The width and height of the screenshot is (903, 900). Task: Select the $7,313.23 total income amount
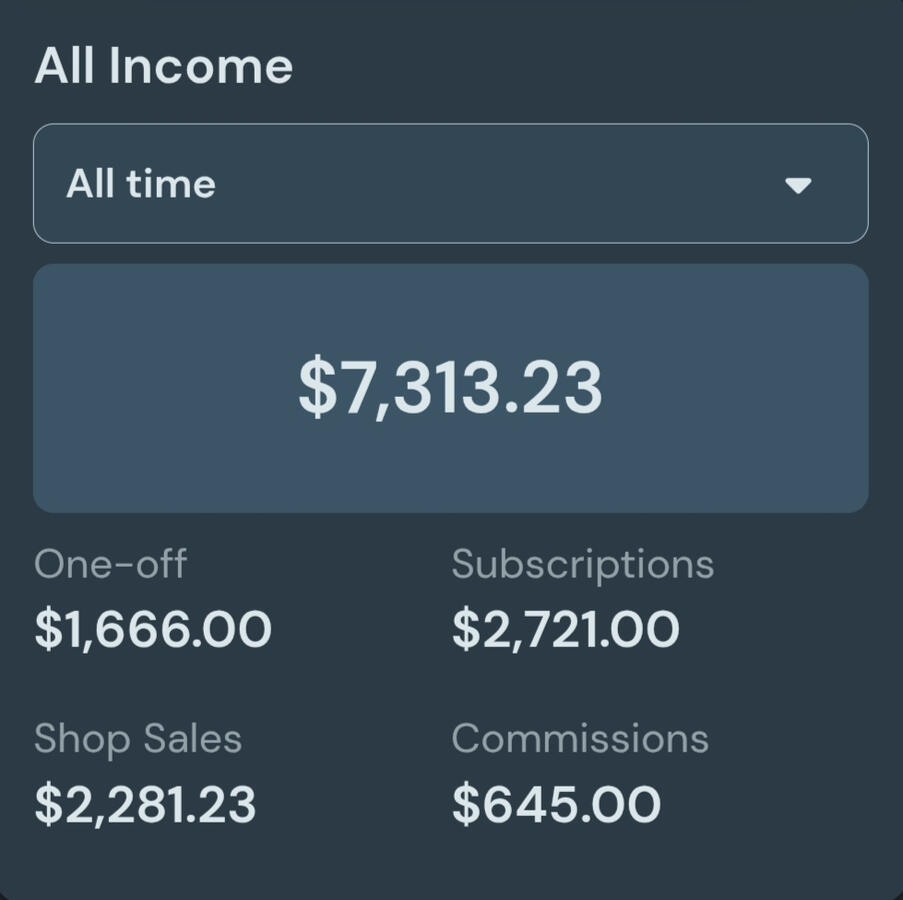click(x=450, y=388)
